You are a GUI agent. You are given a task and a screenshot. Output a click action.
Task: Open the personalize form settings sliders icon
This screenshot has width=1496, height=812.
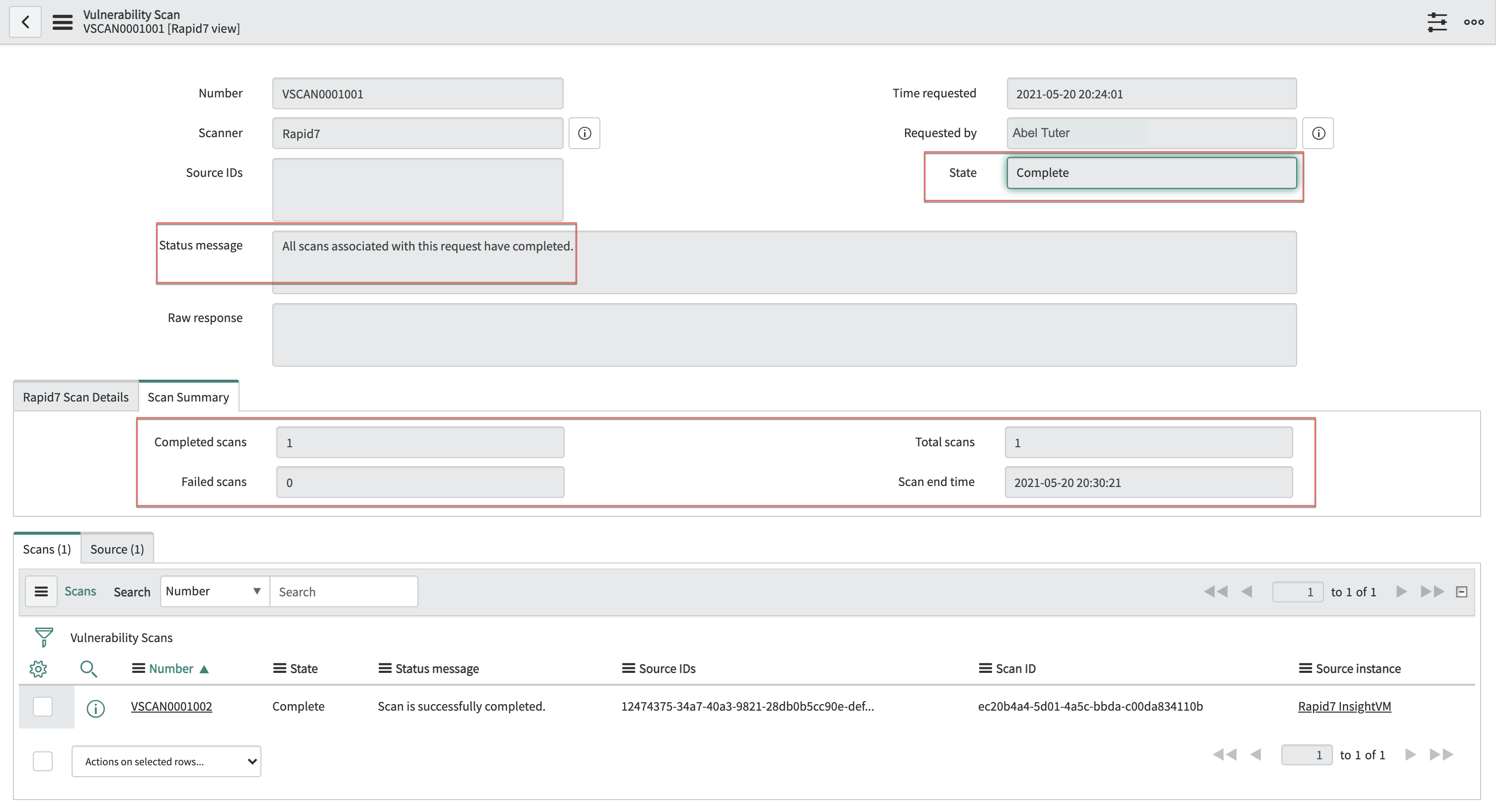[x=1437, y=22]
